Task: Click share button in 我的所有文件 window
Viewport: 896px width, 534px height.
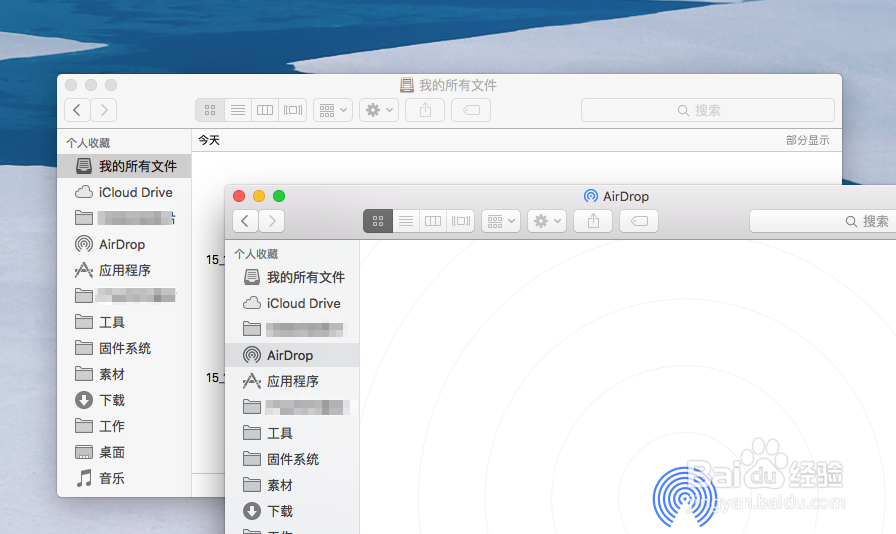Action: pyautogui.click(x=425, y=110)
